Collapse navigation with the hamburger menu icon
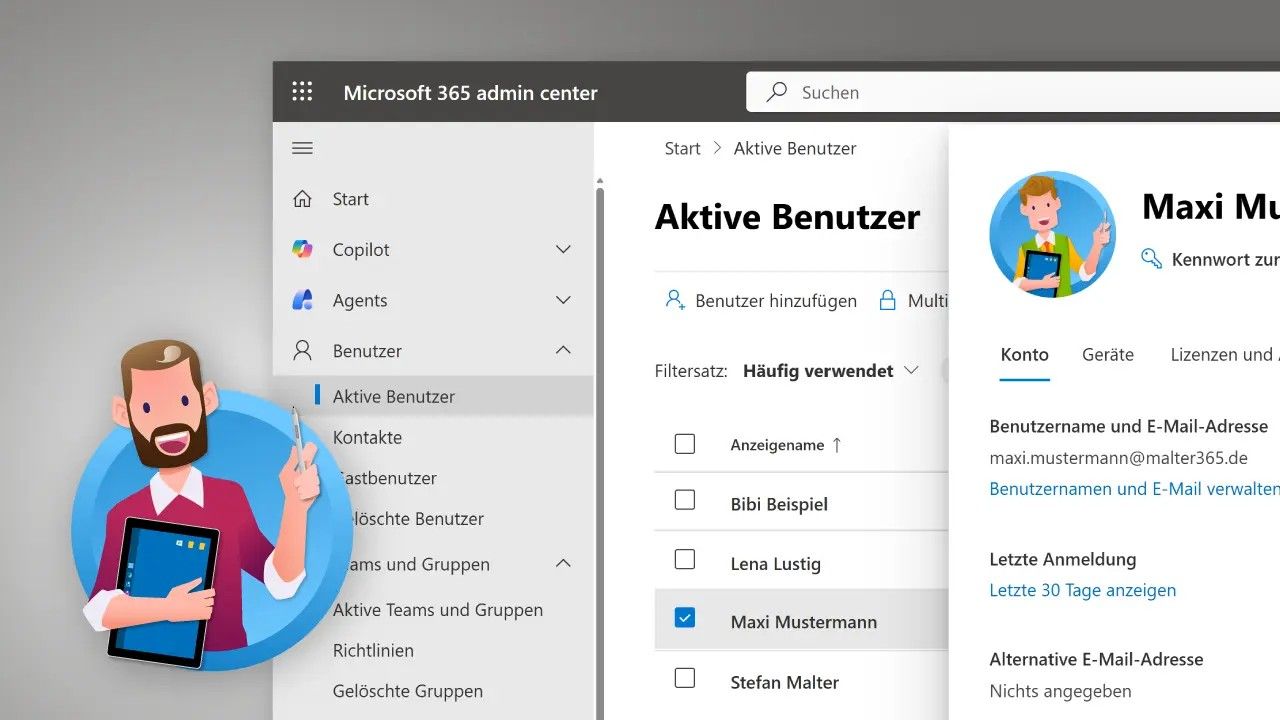The height and width of the screenshot is (720, 1280). point(302,148)
